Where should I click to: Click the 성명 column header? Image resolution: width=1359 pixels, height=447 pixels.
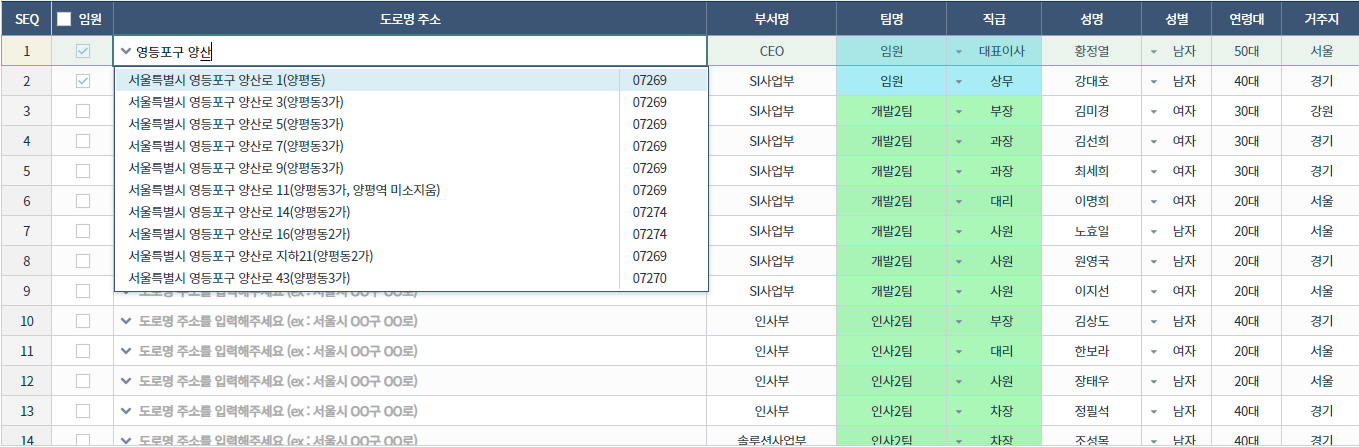coord(1091,19)
